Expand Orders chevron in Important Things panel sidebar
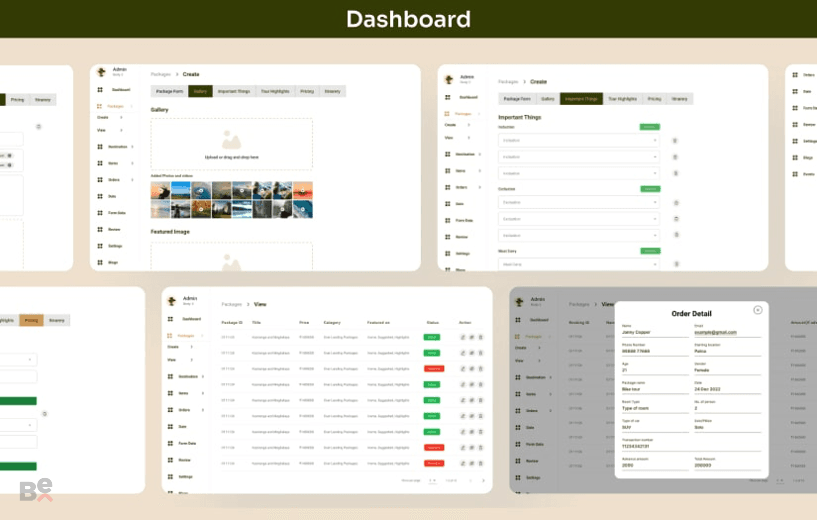This screenshot has height=520, width=817. [x=479, y=187]
